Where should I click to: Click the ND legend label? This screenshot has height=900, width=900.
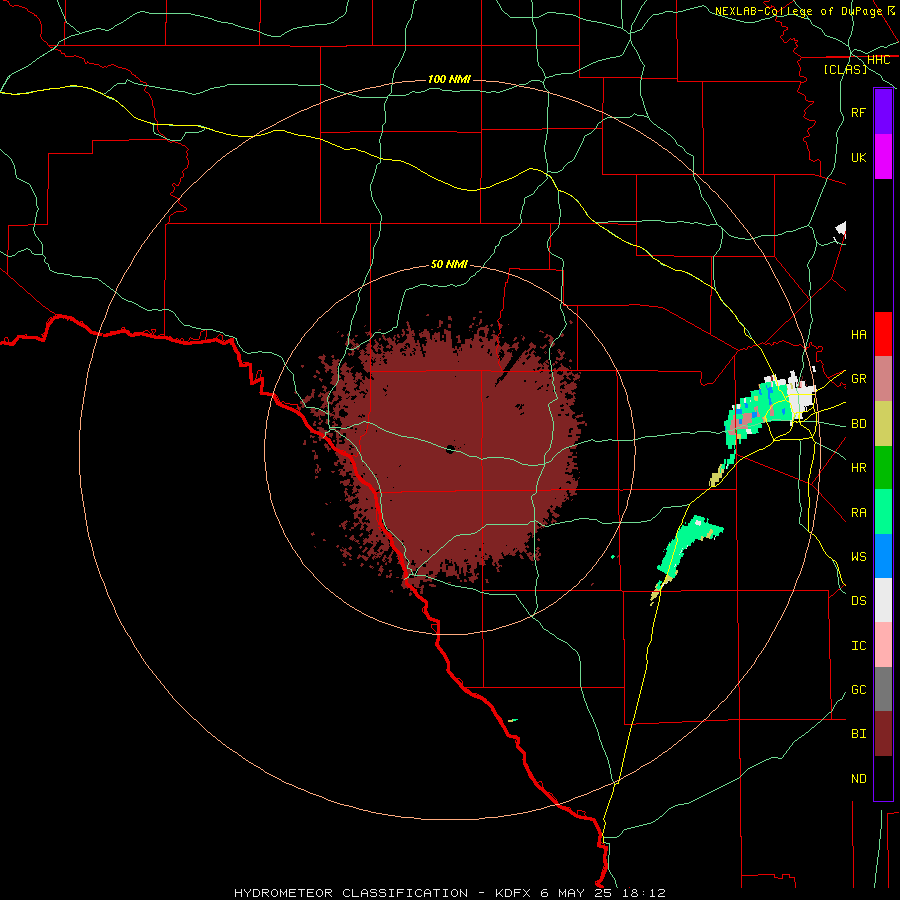tap(858, 779)
